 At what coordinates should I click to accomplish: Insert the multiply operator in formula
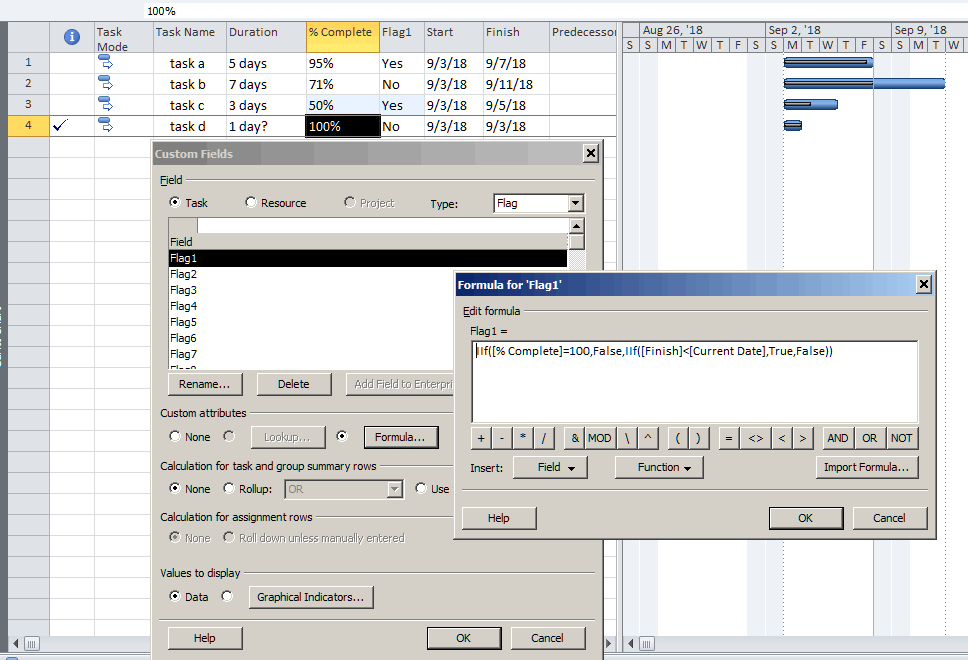(523, 438)
